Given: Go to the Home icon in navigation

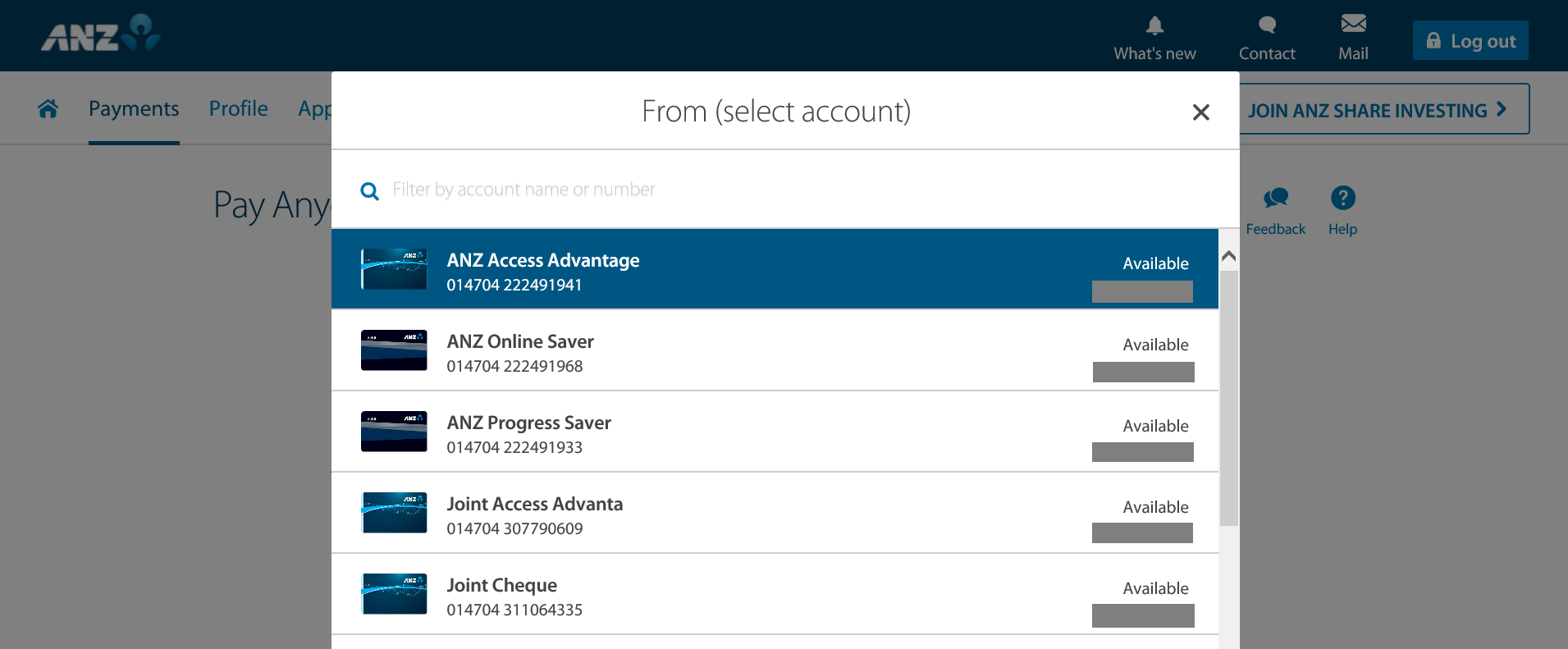Looking at the screenshot, I should (48, 108).
